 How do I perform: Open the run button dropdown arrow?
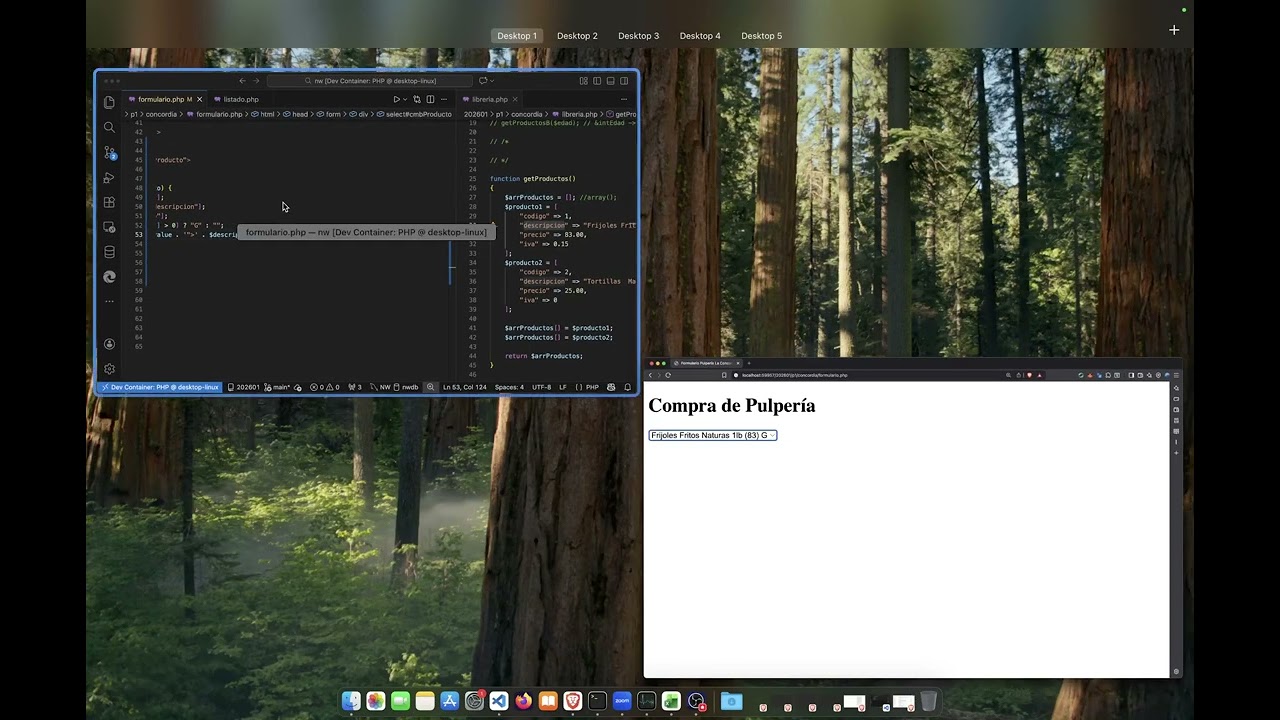coord(405,99)
